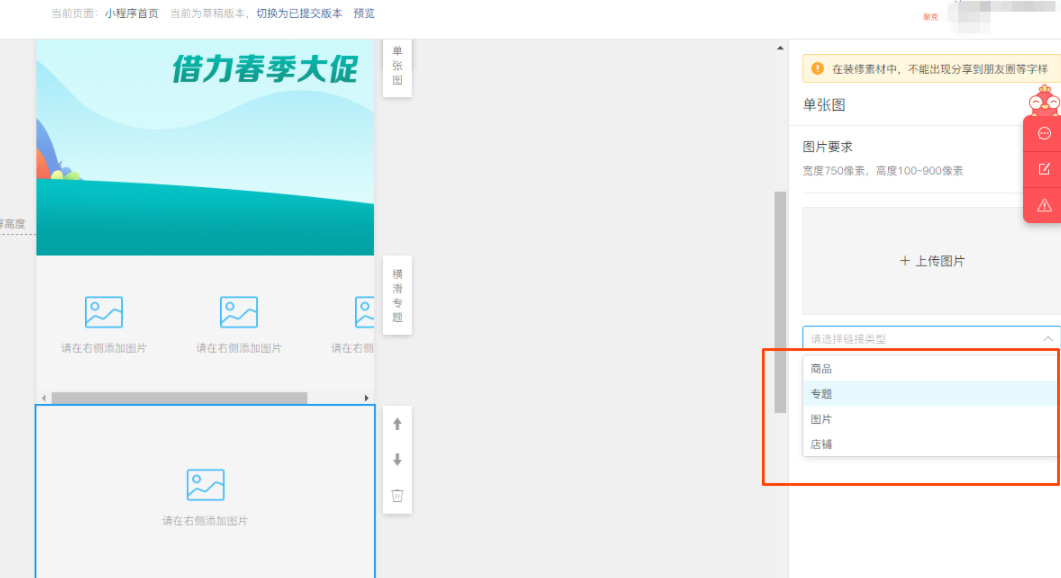Click the image placeholder icon in selected block
This screenshot has width=1061, height=578.
[205, 483]
